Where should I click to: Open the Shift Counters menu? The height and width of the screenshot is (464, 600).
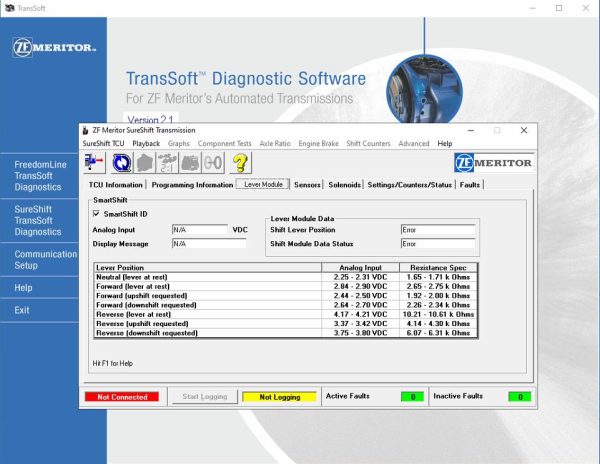(x=368, y=143)
